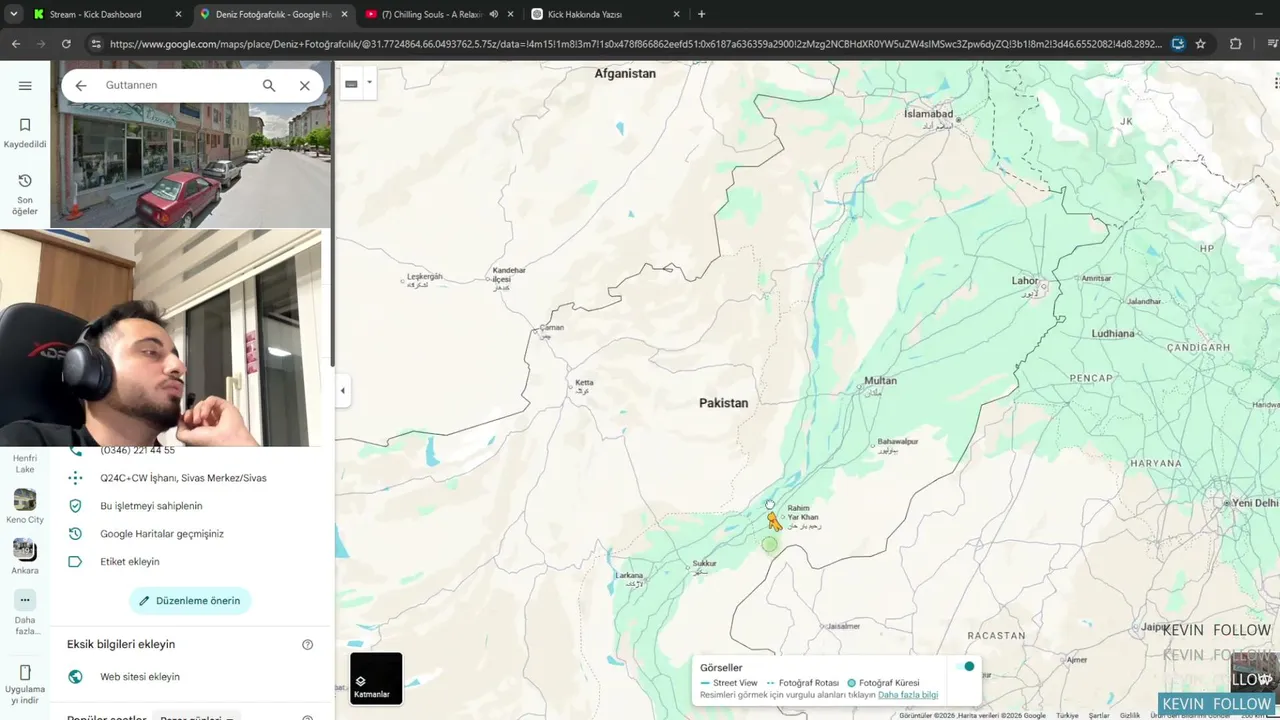1280x720 pixels.
Task: Collapse the side panel arrow
Action: (342, 390)
